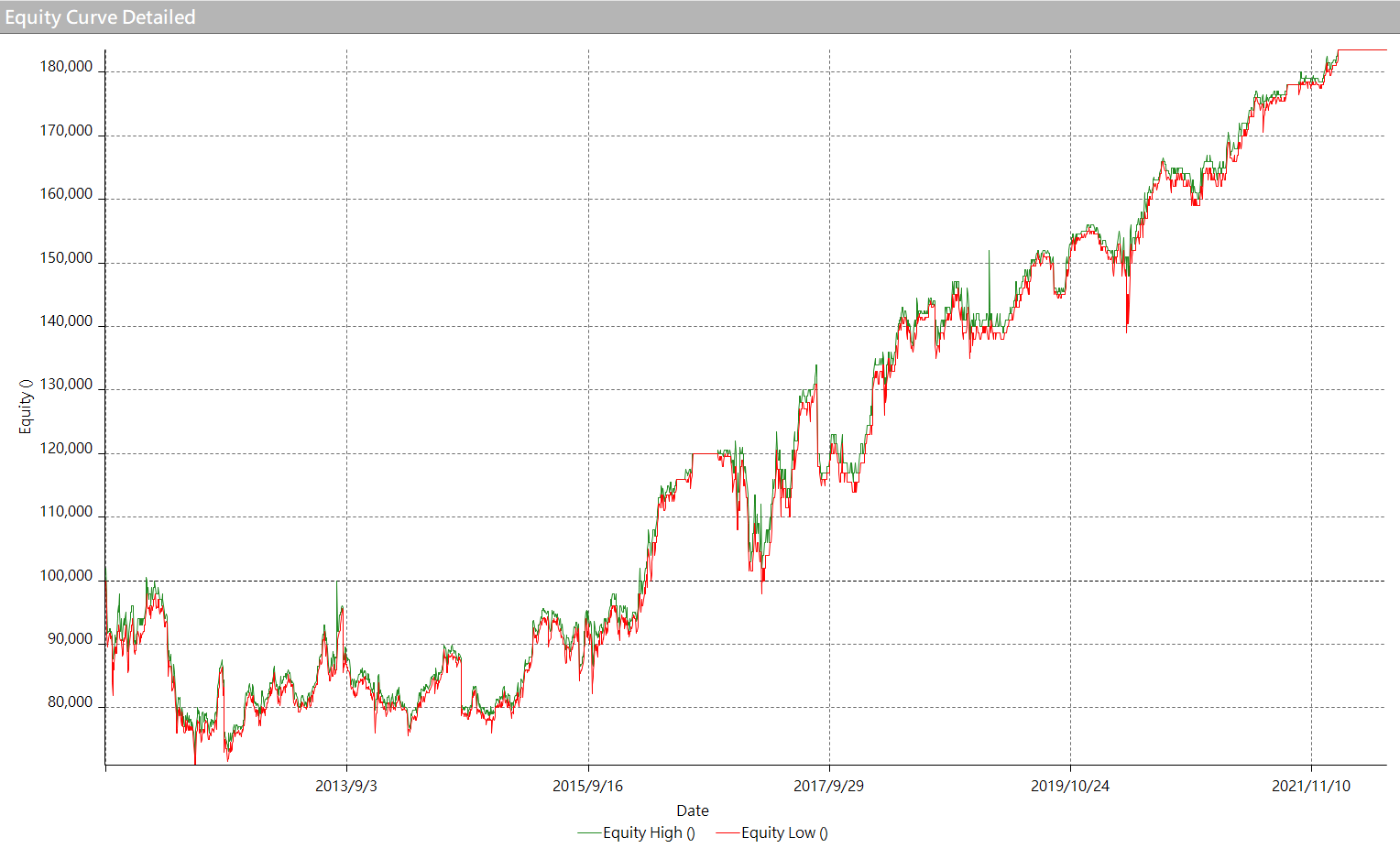Click the Equity Curve Detailed title
Image resolution: width=1400 pixels, height=848 pixels.
click(x=100, y=17)
